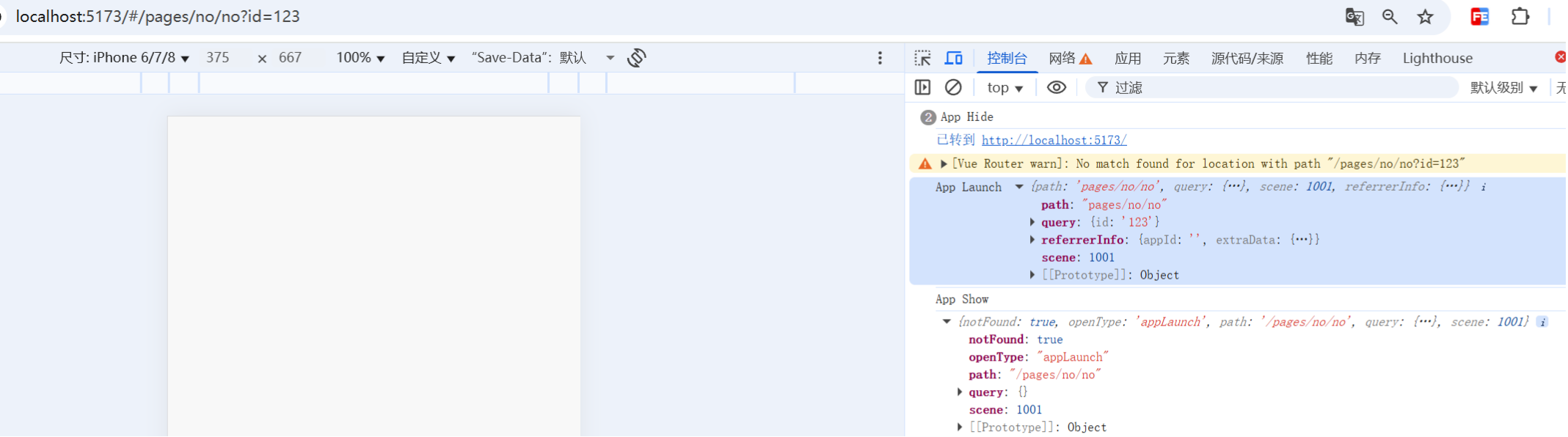Open the 100% zoom level dropdown

(x=360, y=58)
